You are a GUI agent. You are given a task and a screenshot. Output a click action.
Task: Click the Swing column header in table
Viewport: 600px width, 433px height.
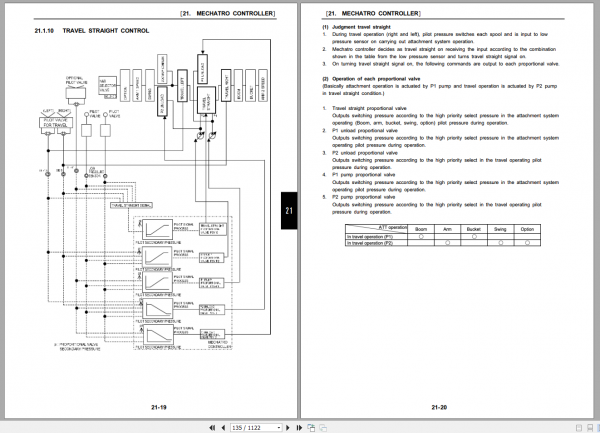coord(500,229)
